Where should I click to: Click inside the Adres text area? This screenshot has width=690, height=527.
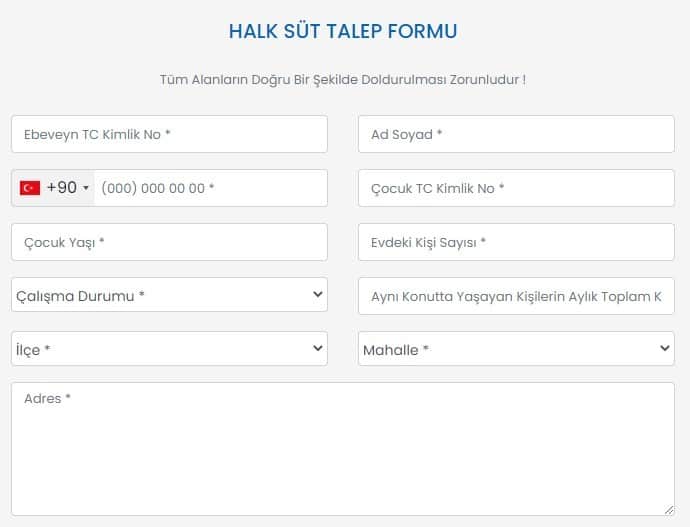pyautogui.click(x=343, y=449)
